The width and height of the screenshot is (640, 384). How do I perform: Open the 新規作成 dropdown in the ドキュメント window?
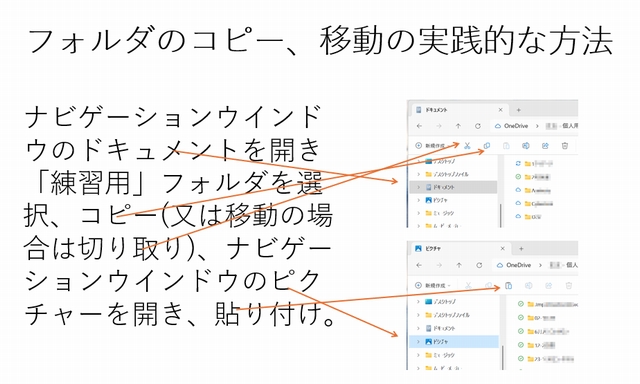pos(433,146)
